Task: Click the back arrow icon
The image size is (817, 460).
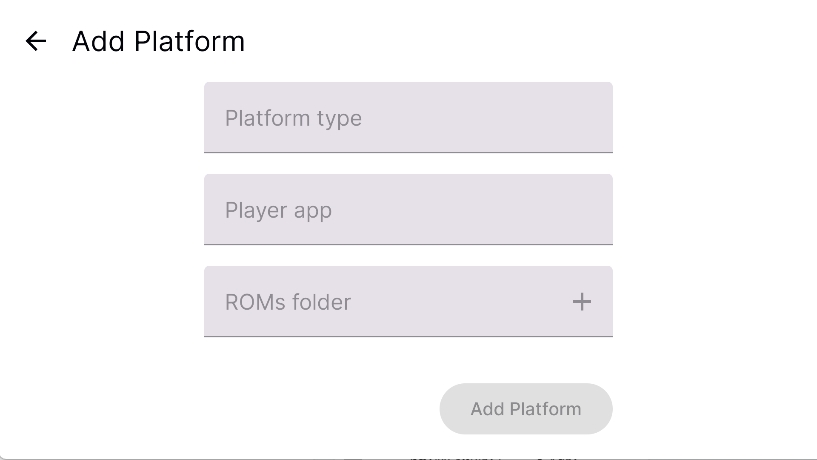Action: (36, 41)
